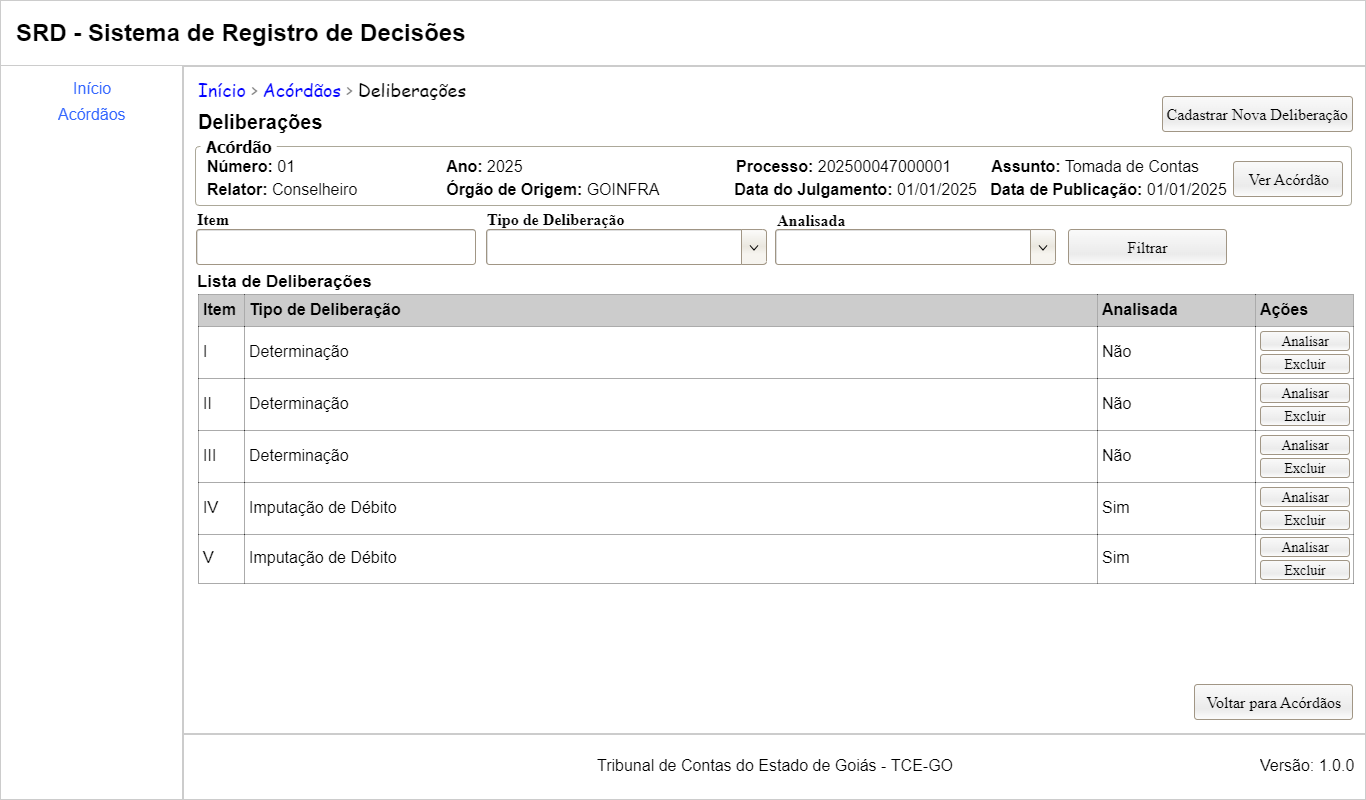Screen dimensions: 1366x800
Task: Follow the Início breadcrumb link
Action: pyautogui.click(x=222, y=91)
